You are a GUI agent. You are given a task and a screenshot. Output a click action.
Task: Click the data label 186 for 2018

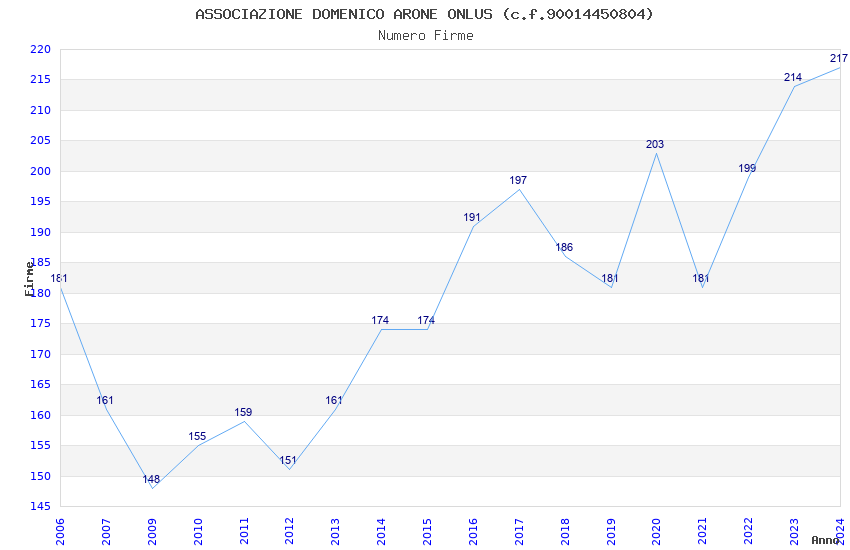[x=564, y=247]
